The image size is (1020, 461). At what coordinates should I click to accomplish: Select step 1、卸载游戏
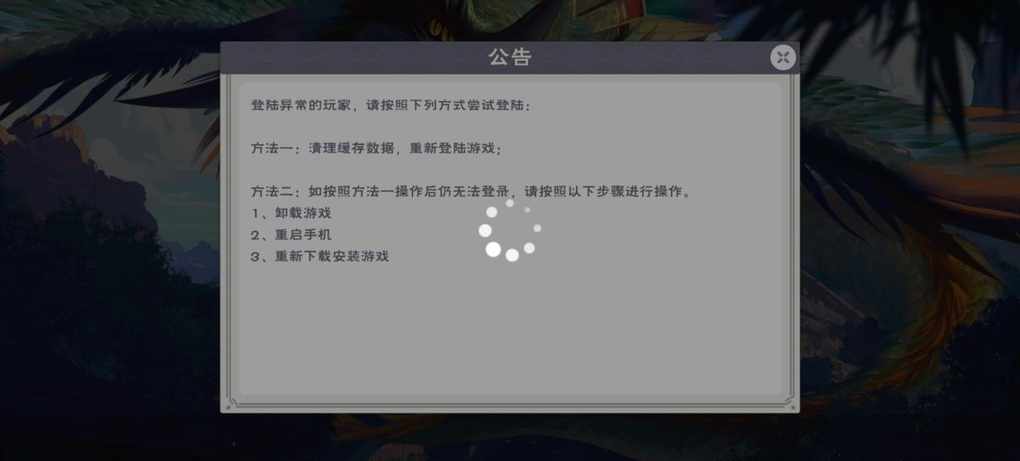click(x=291, y=213)
